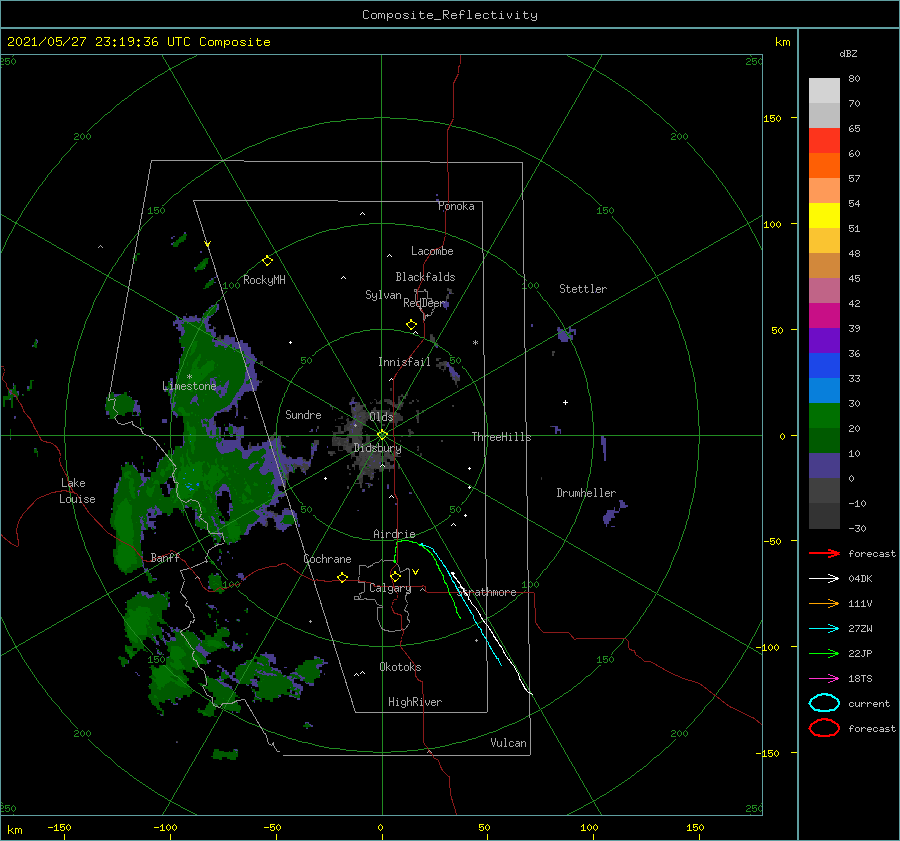This screenshot has width=900, height=841.
Task: Click the Ponoka city label
Action: tap(456, 206)
